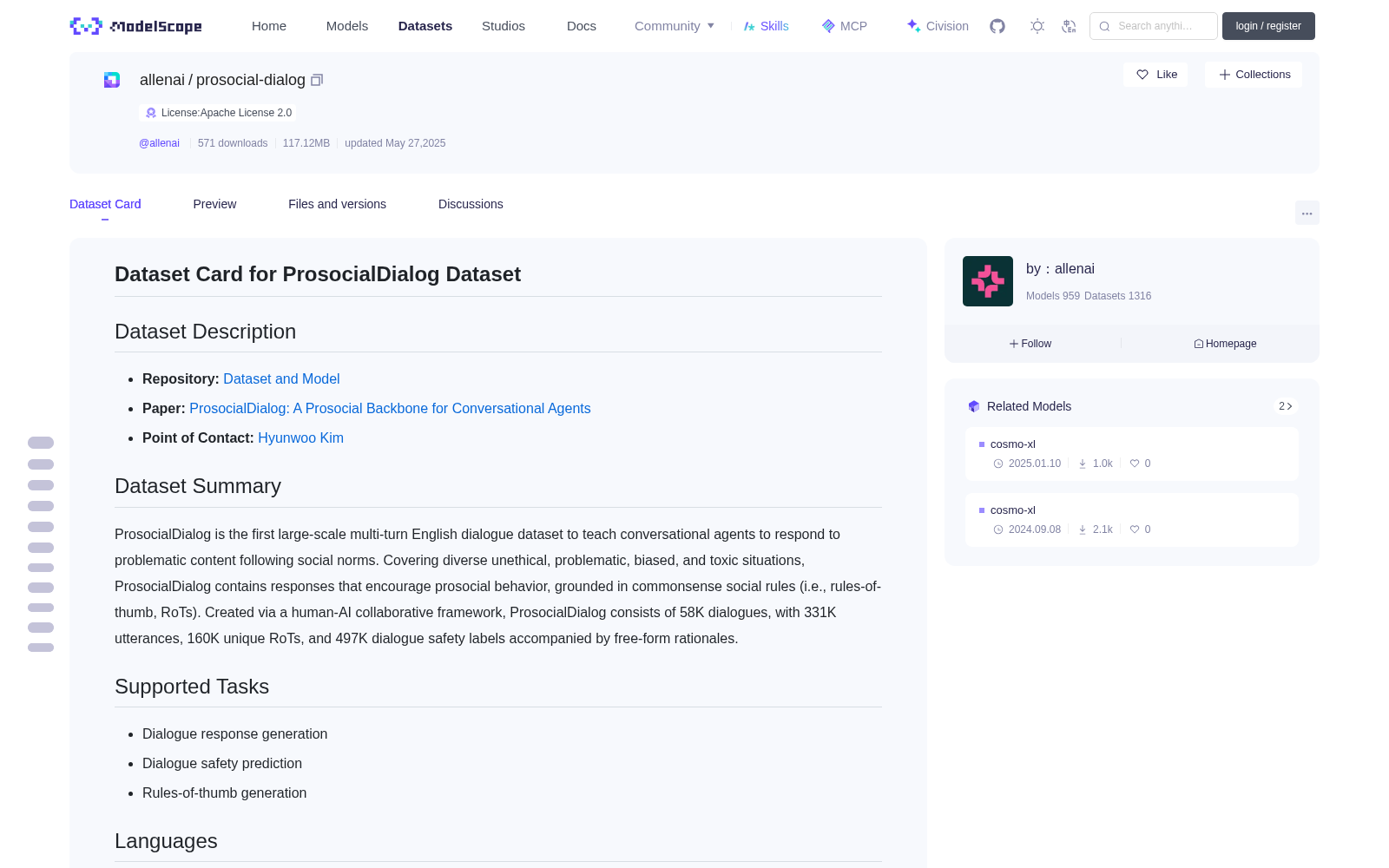Screen dimensions: 1389x868
Task: Open the three-dot more options menu
Action: point(1307,213)
